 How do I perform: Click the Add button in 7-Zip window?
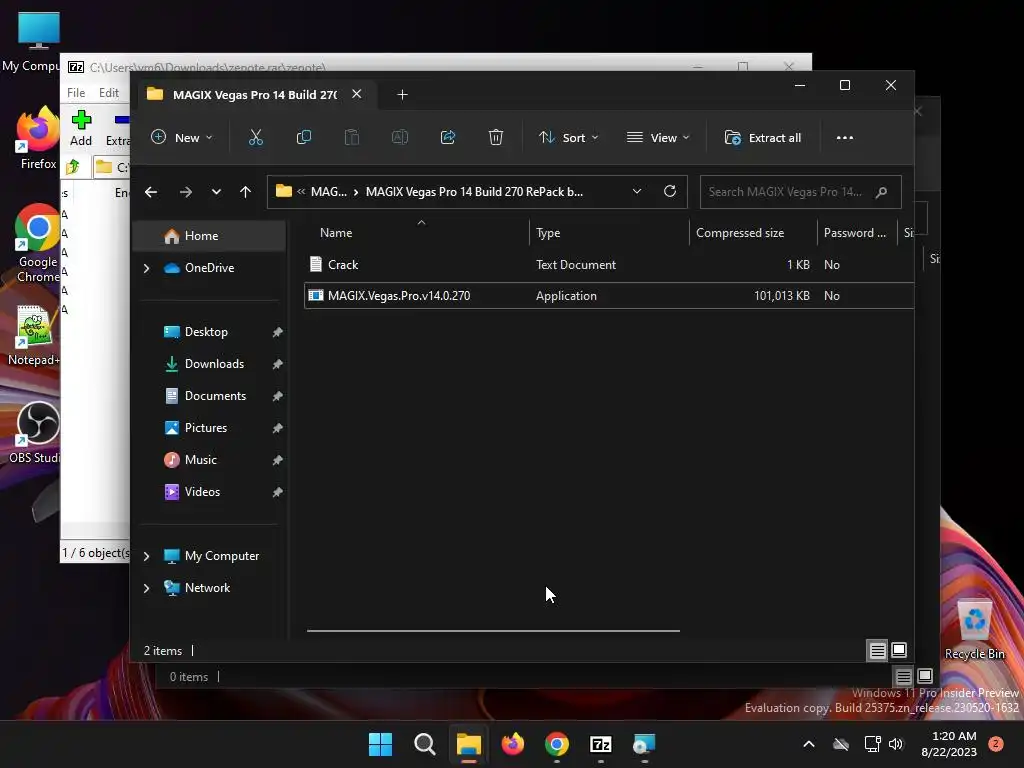81,128
